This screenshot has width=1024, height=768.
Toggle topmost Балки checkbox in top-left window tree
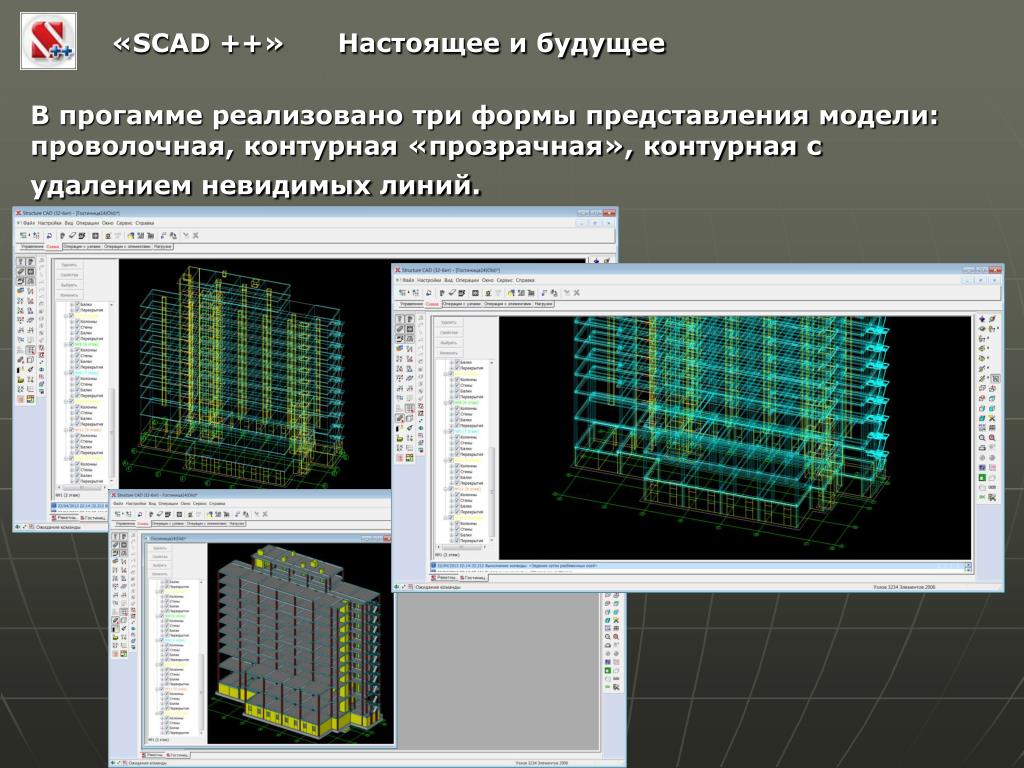point(77,304)
